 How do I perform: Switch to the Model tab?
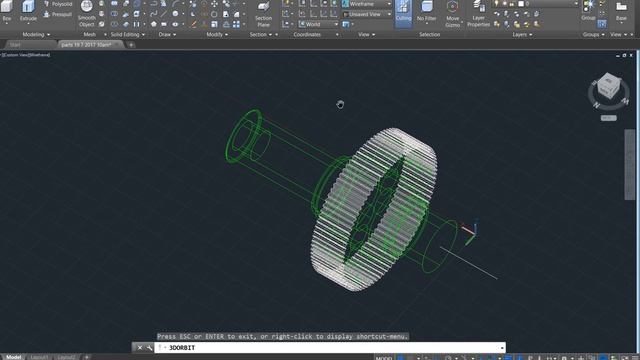pyautogui.click(x=13, y=357)
